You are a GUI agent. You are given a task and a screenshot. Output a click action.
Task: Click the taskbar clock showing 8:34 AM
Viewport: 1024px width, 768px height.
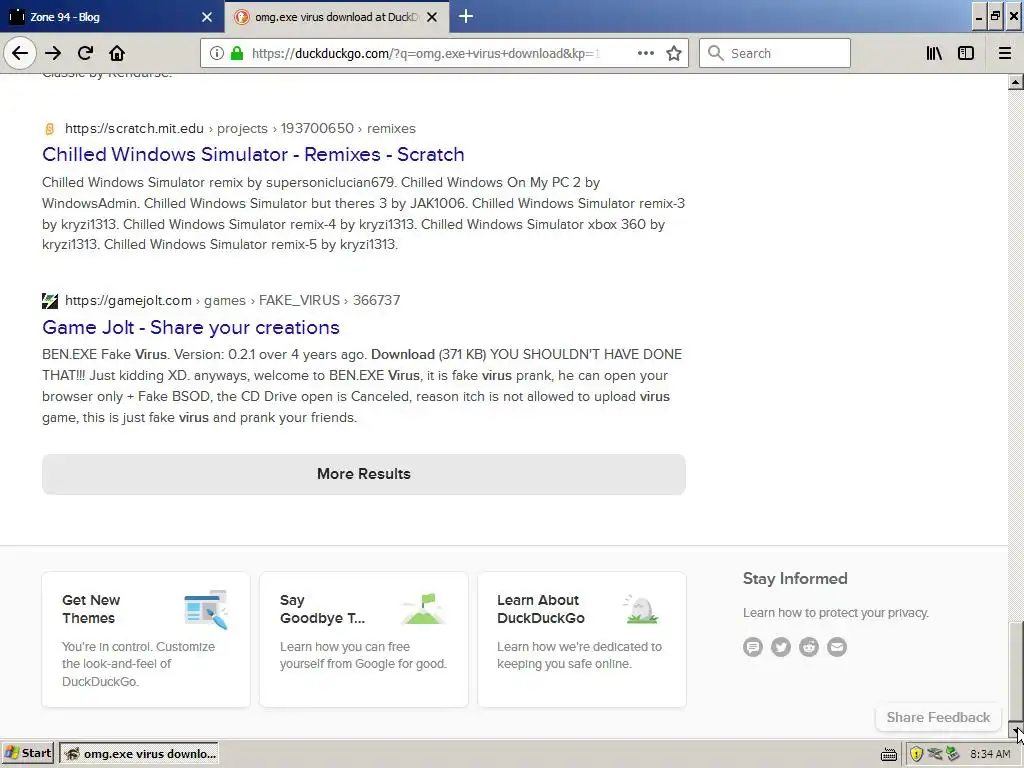coord(990,754)
